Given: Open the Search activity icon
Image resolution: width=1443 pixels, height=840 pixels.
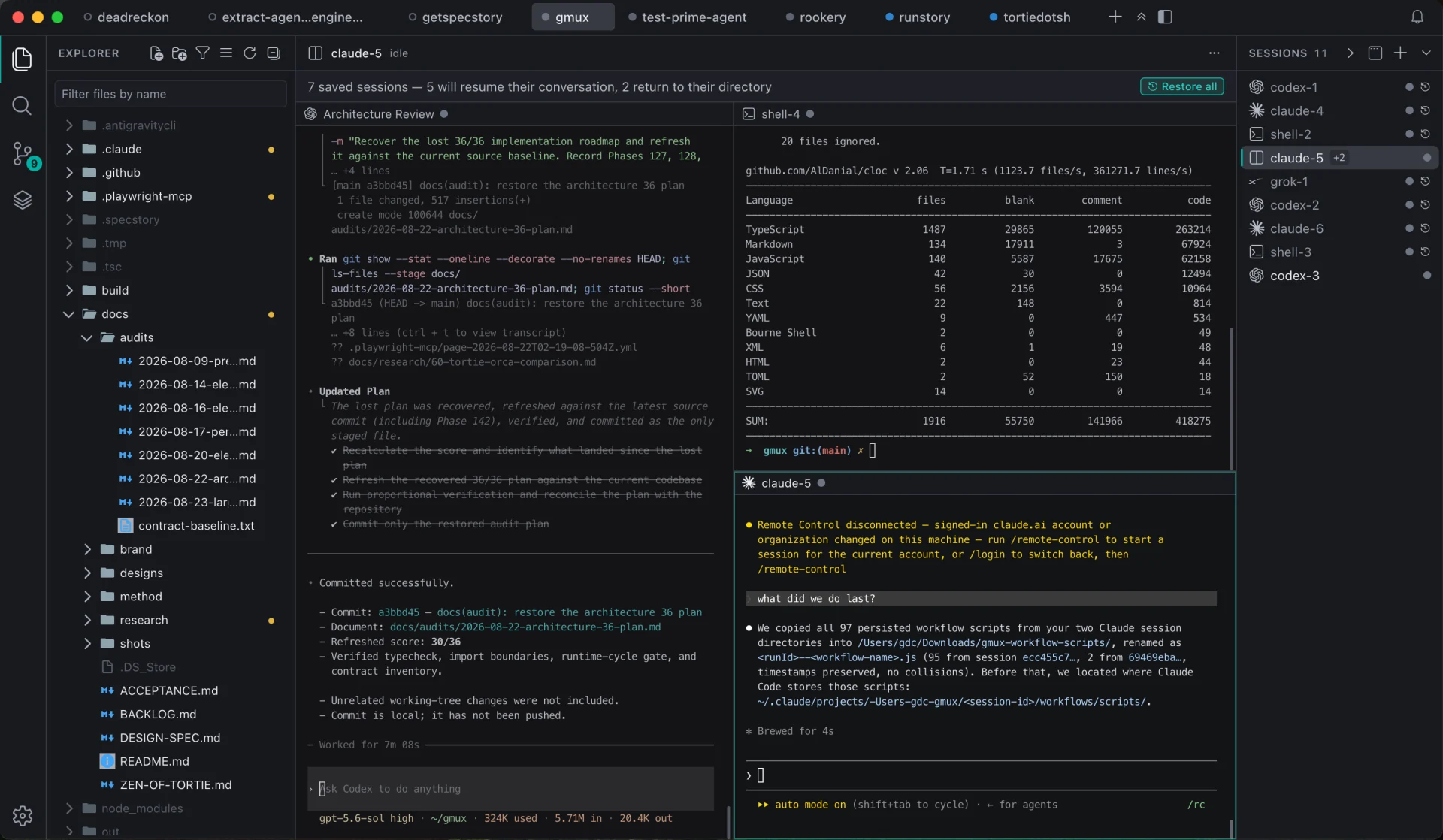Looking at the screenshot, I should [x=22, y=105].
